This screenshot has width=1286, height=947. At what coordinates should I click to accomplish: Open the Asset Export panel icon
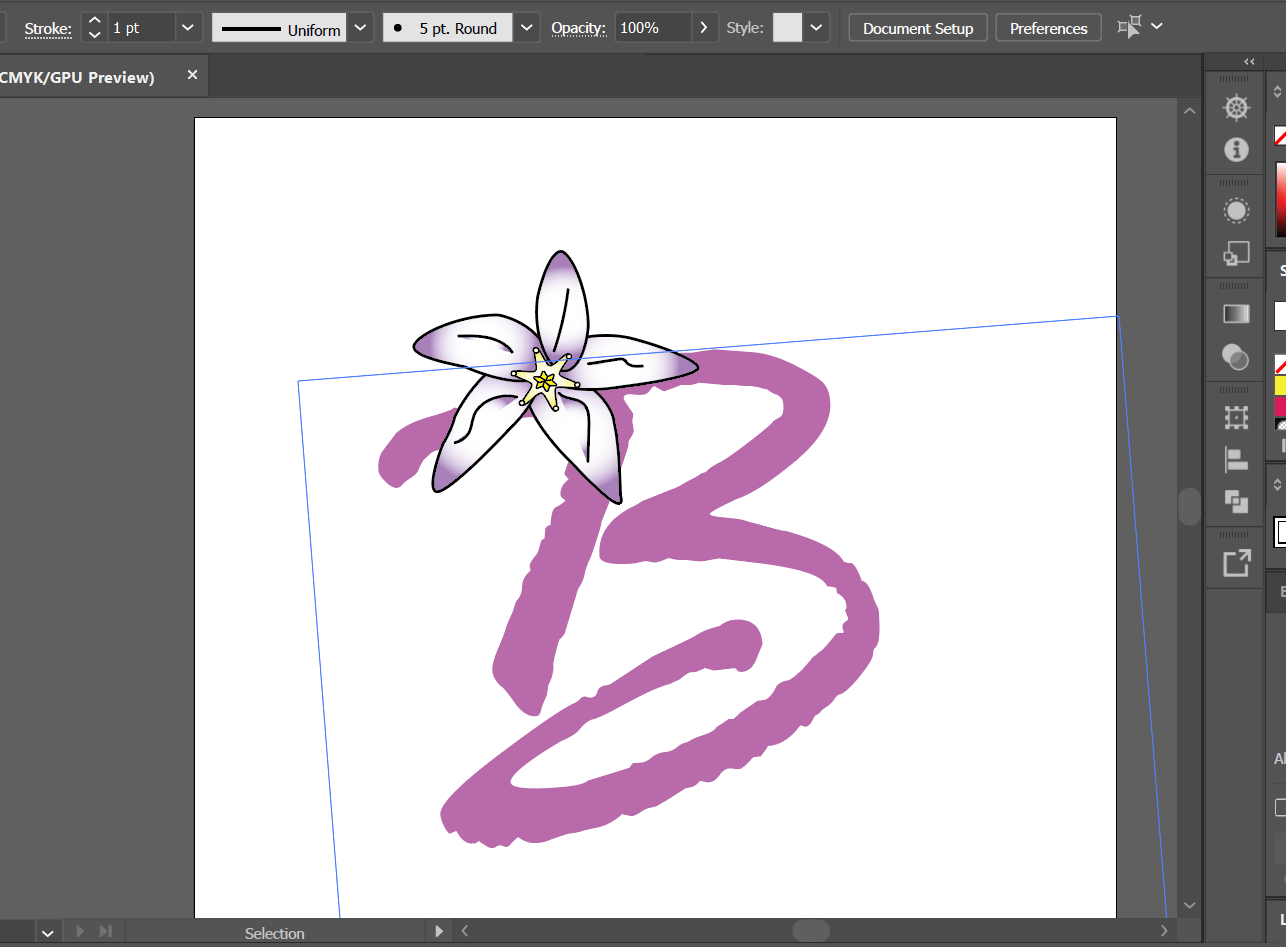[x=1237, y=563]
